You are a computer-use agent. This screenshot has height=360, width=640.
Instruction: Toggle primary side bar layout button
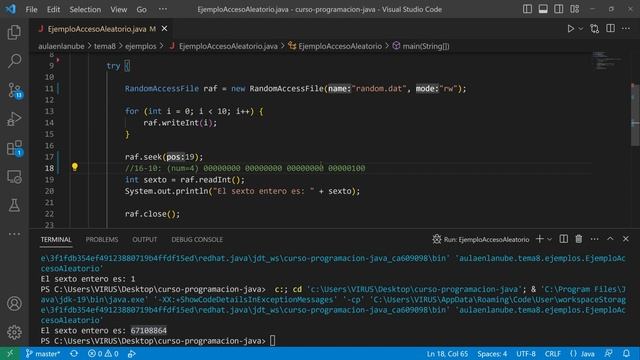pyautogui.click(x=527, y=9)
